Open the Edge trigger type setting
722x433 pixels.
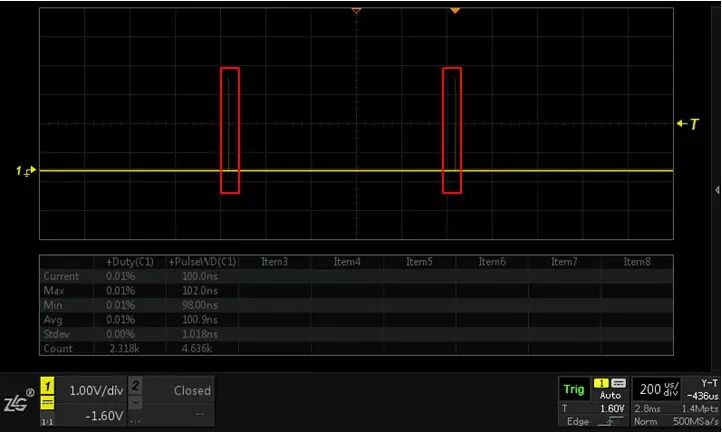point(577,421)
